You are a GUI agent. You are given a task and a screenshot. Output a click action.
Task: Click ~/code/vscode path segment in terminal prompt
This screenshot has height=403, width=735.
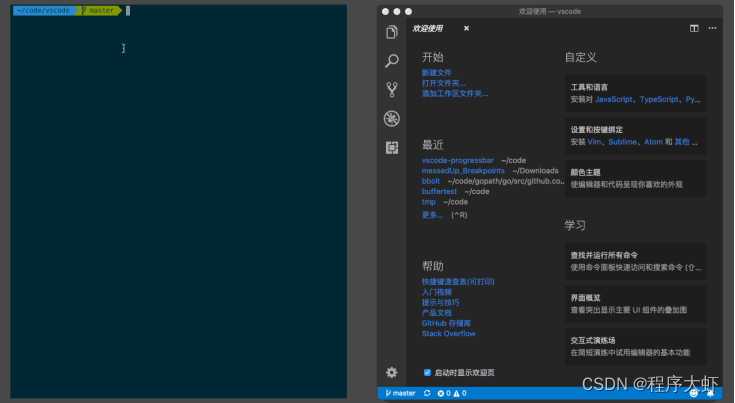pyautogui.click(x=43, y=10)
